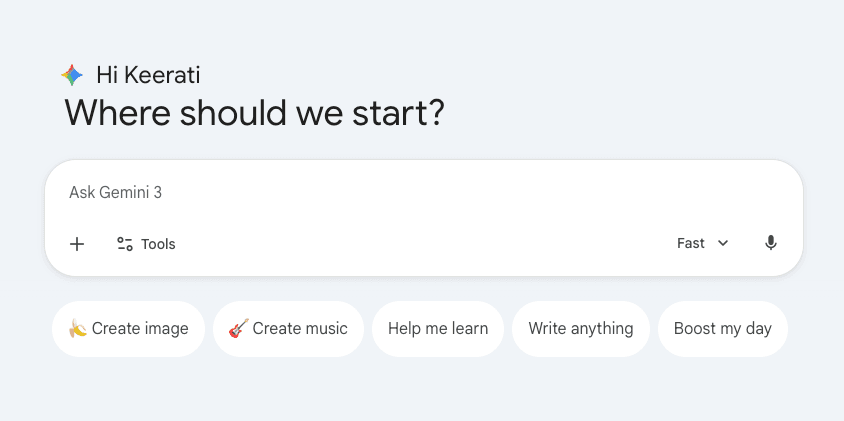Click the Tools sliders icon

[125, 244]
